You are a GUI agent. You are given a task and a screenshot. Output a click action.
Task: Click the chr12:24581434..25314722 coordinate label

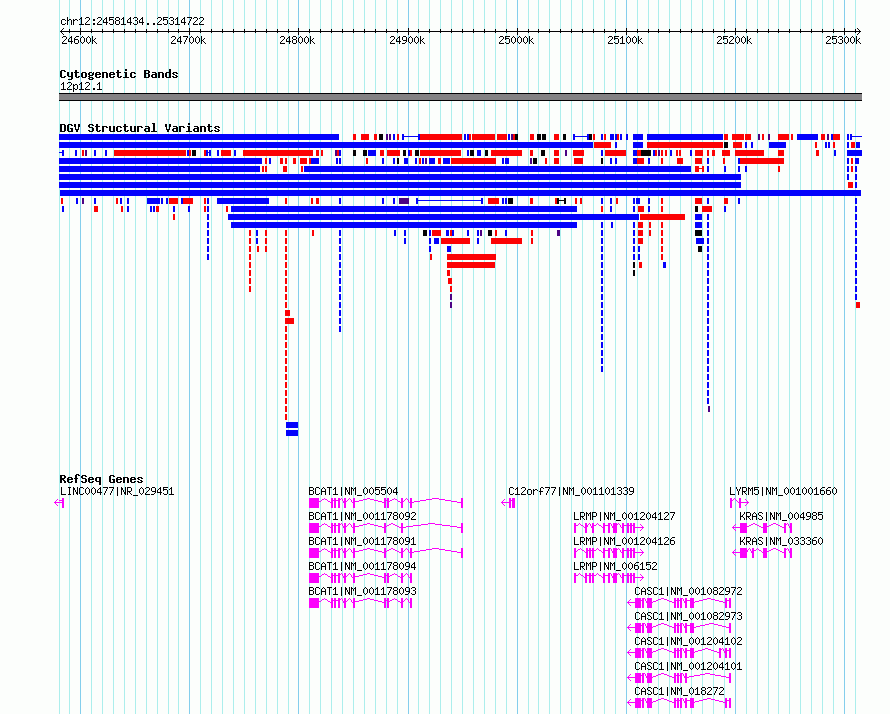(132, 22)
